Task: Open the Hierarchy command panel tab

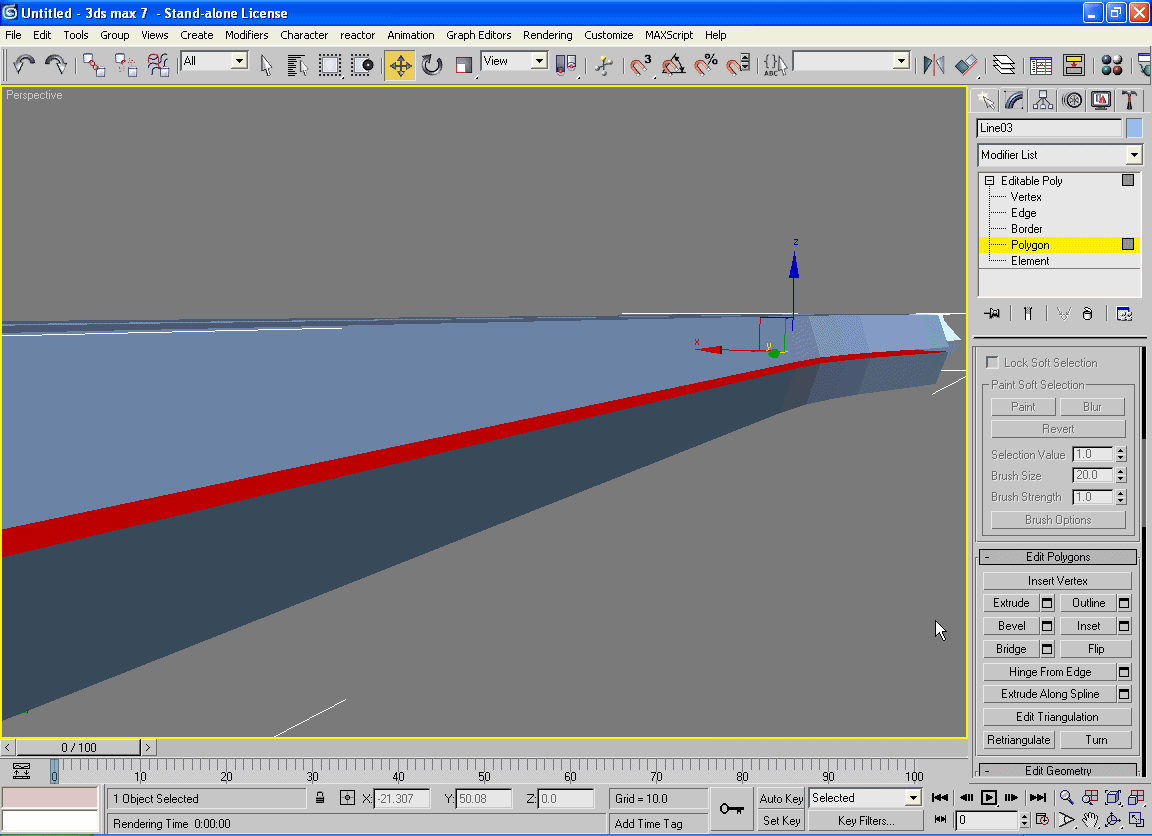Action: pyautogui.click(x=1043, y=100)
